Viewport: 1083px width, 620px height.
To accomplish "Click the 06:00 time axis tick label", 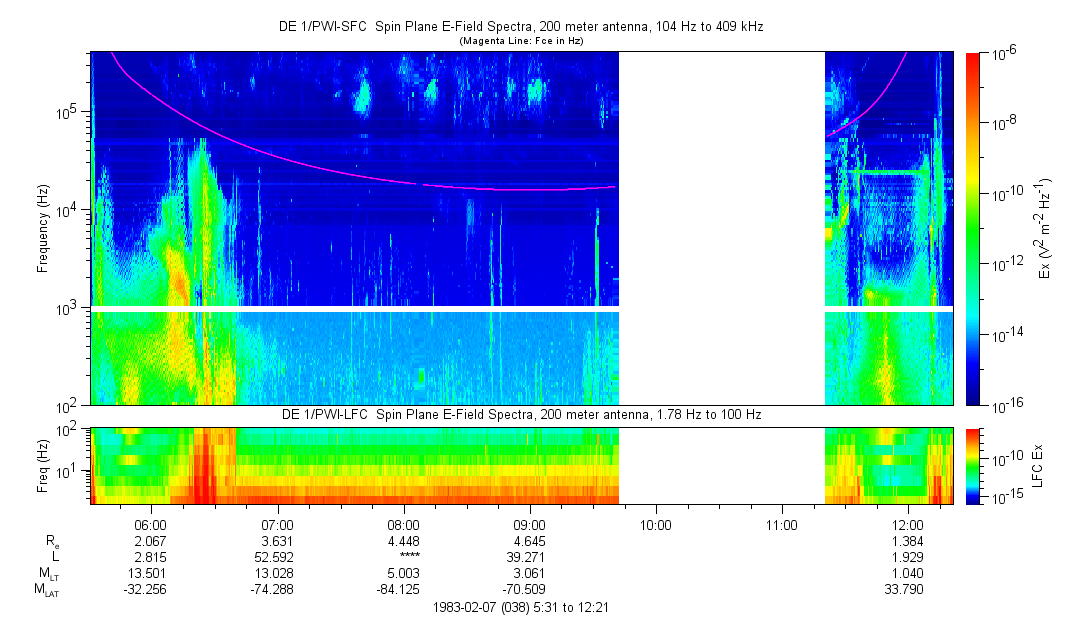I will click(150, 524).
